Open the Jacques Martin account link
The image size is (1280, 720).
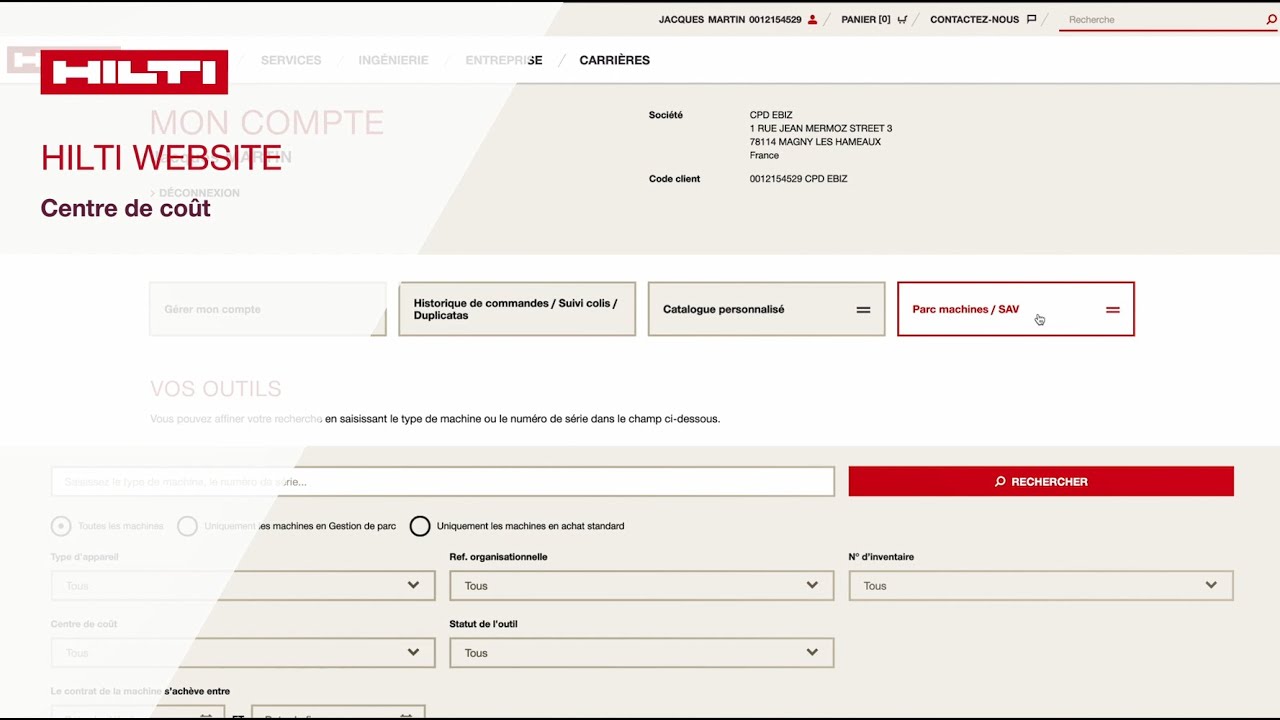(730, 19)
